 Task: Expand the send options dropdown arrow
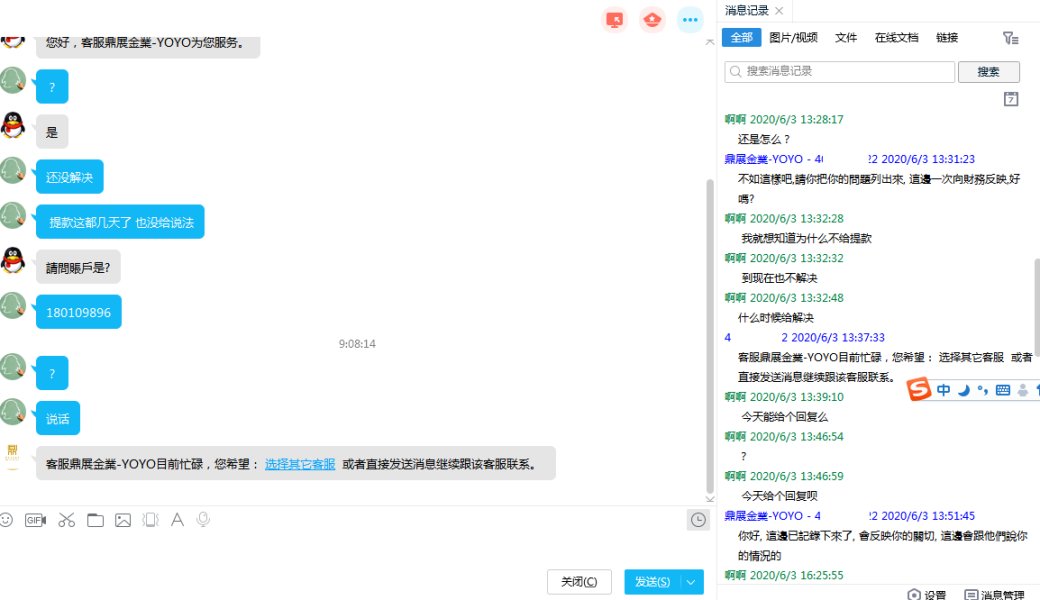coord(691,582)
